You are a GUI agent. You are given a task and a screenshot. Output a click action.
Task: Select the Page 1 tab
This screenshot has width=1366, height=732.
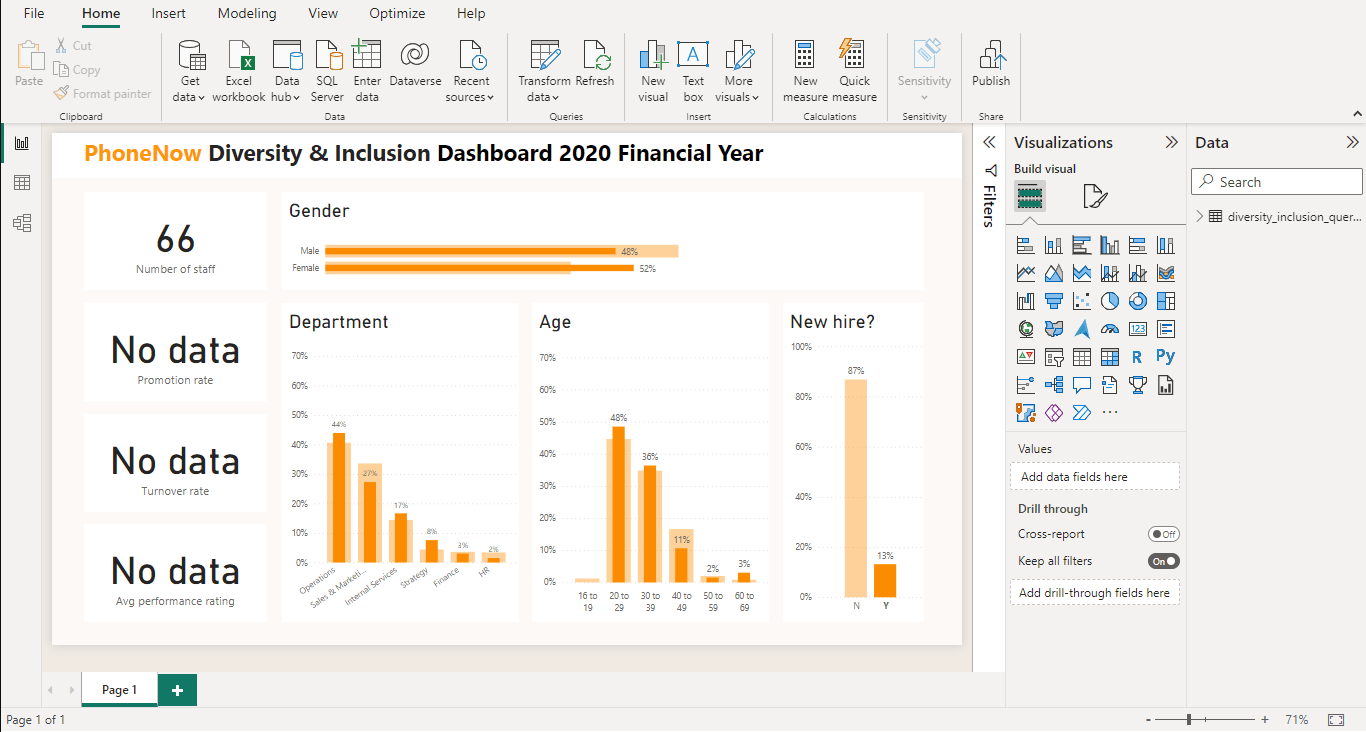point(119,690)
